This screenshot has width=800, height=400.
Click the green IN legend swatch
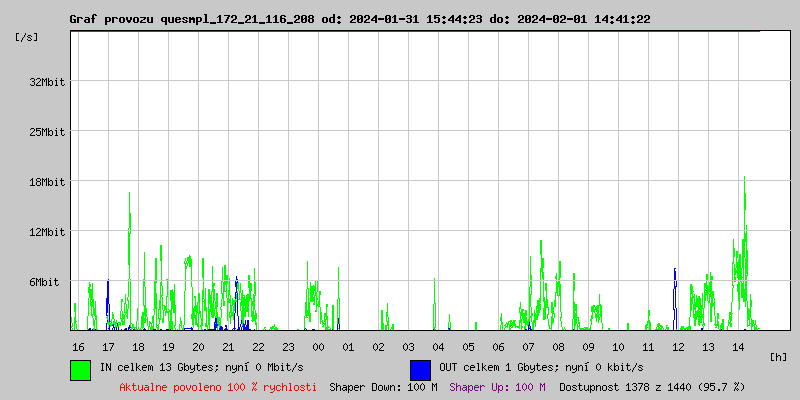80,369
